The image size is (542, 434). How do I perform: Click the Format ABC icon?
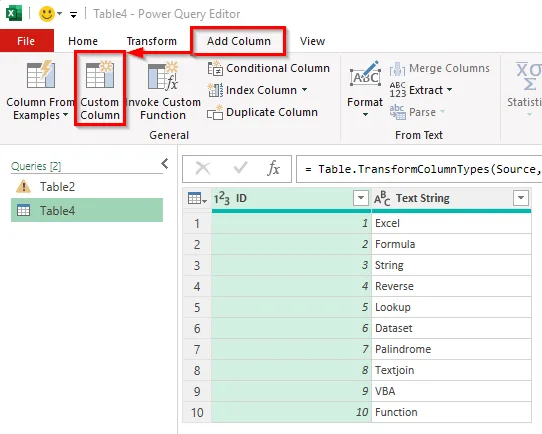click(365, 74)
